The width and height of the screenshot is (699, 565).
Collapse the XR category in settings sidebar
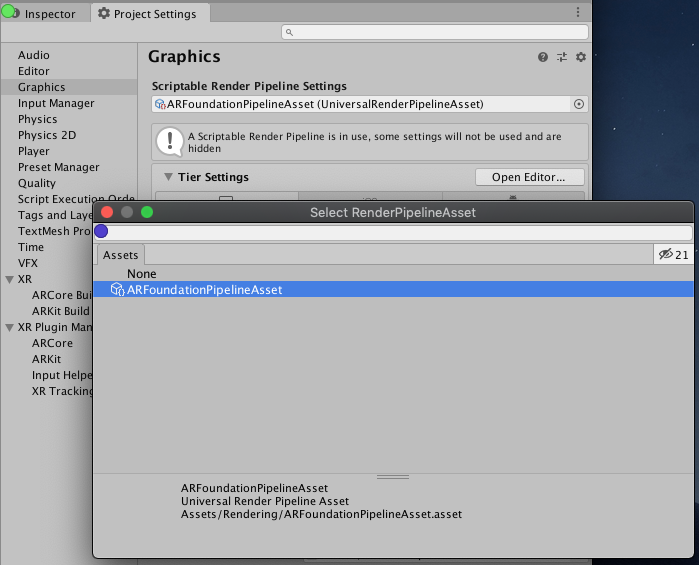[x=9, y=279]
